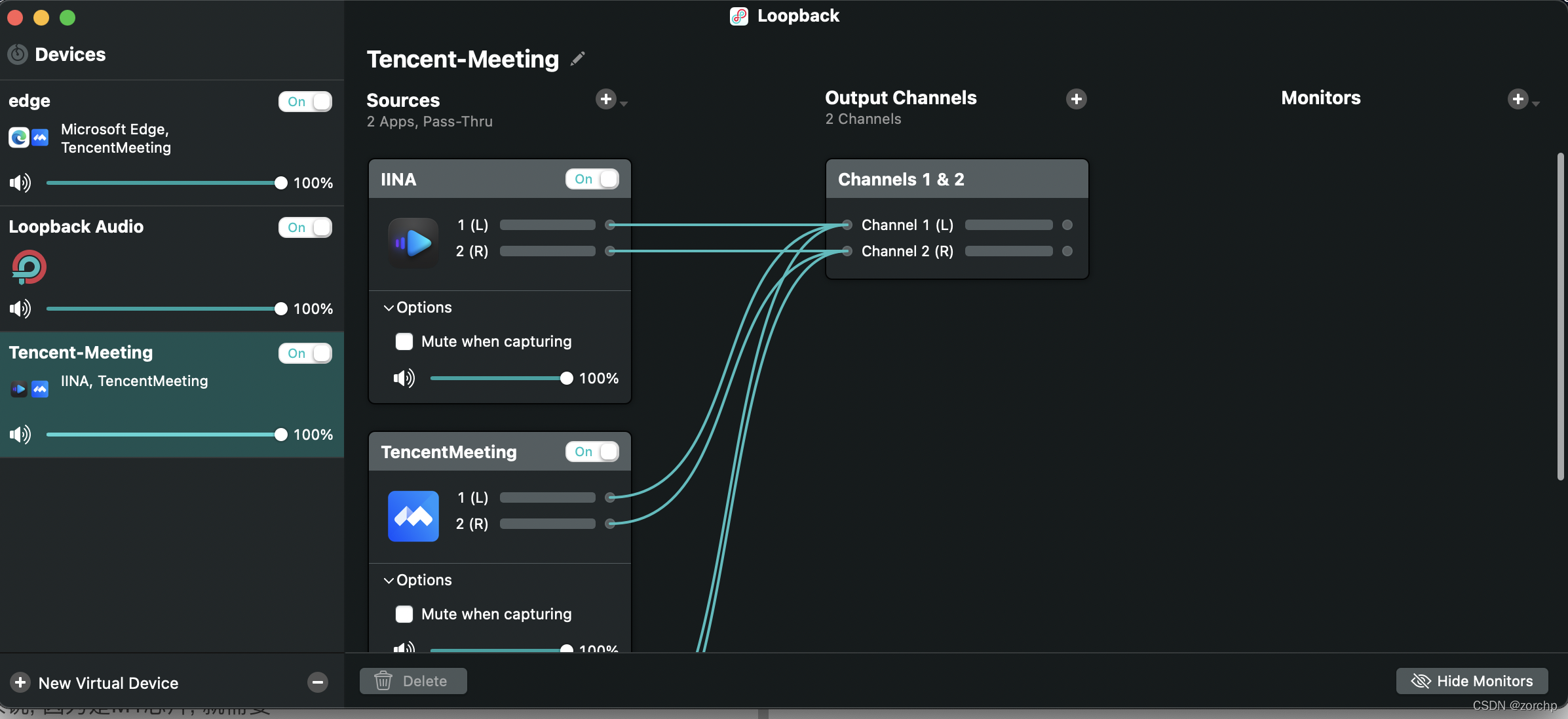Click the TencentMeeting blue app icon
The image size is (1568, 719).
[x=413, y=516]
